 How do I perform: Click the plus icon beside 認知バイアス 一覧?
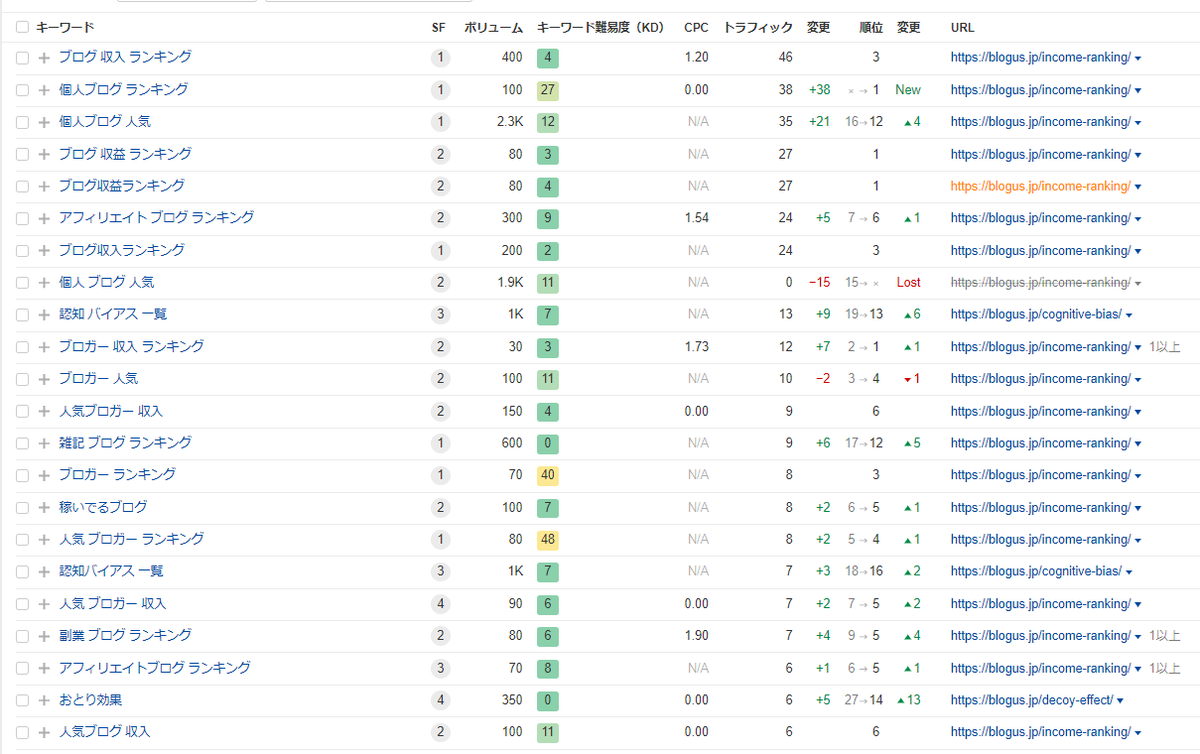tap(44, 572)
